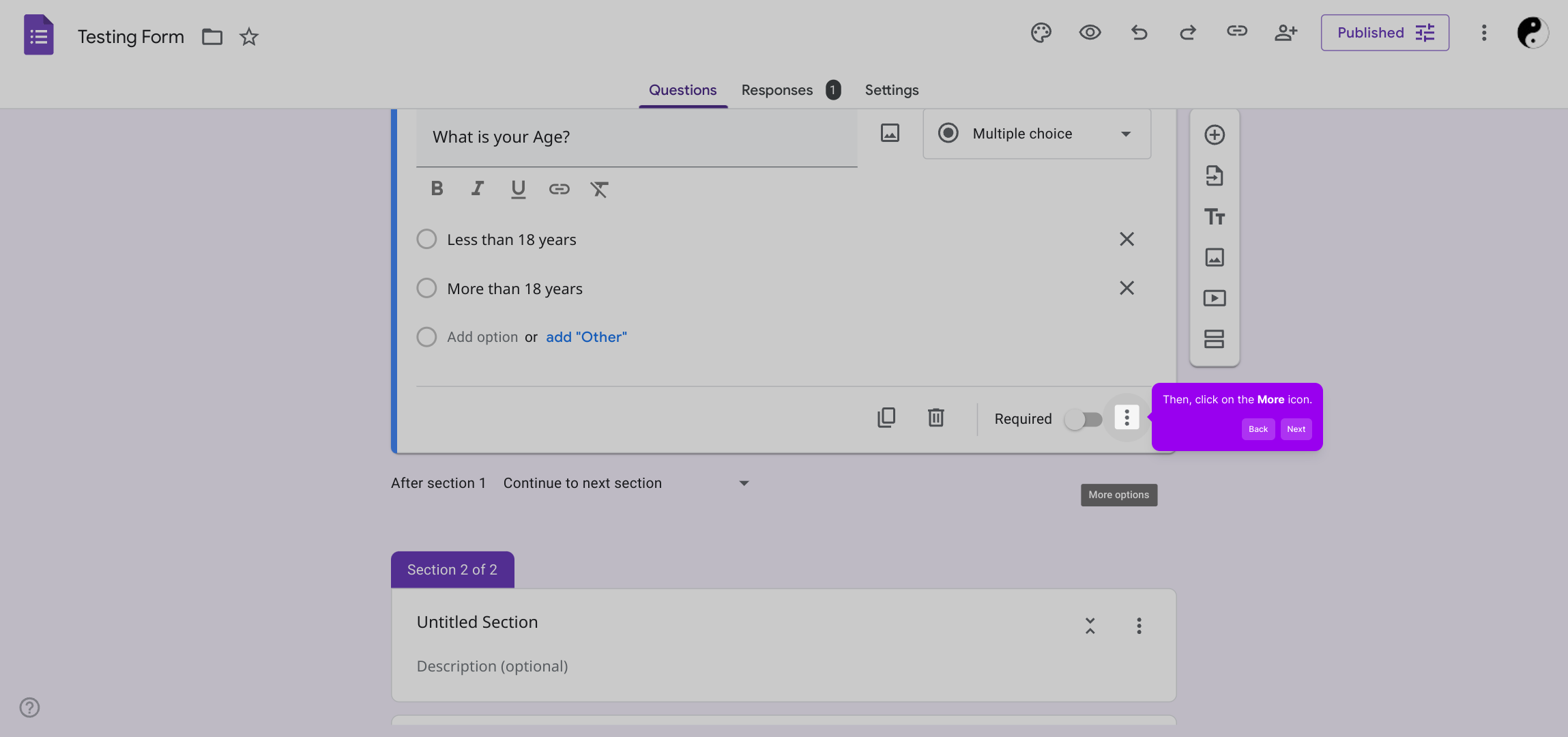Open the form's more menu in header
The width and height of the screenshot is (1568, 737).
(1484, 33)
